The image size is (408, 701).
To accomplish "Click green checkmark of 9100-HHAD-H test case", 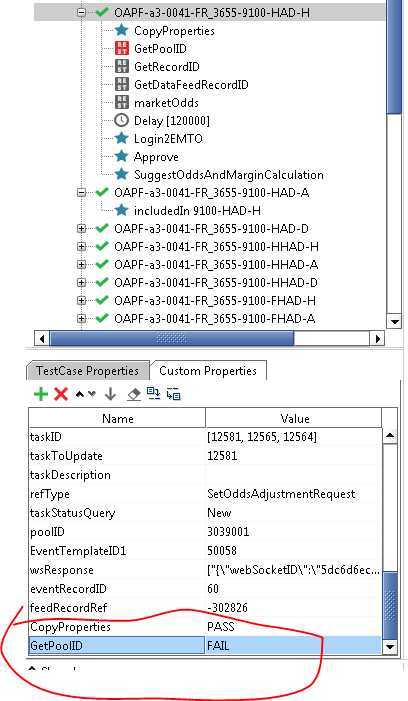I will [102, 246].
